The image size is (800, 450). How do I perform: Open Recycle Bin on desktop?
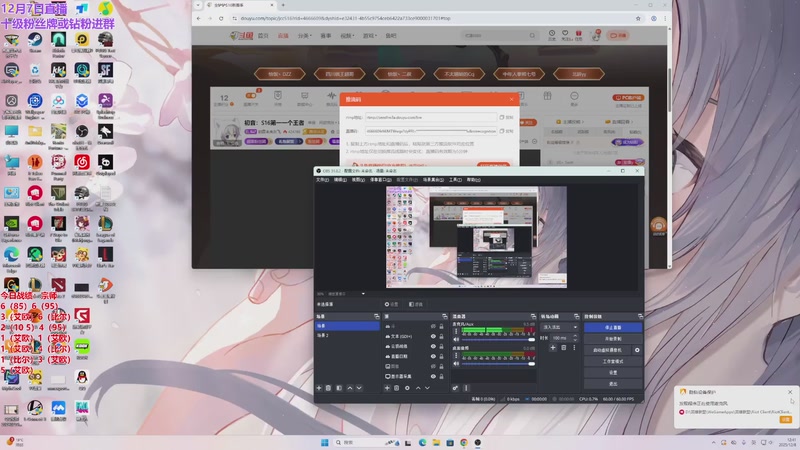[x=35, y=73]
